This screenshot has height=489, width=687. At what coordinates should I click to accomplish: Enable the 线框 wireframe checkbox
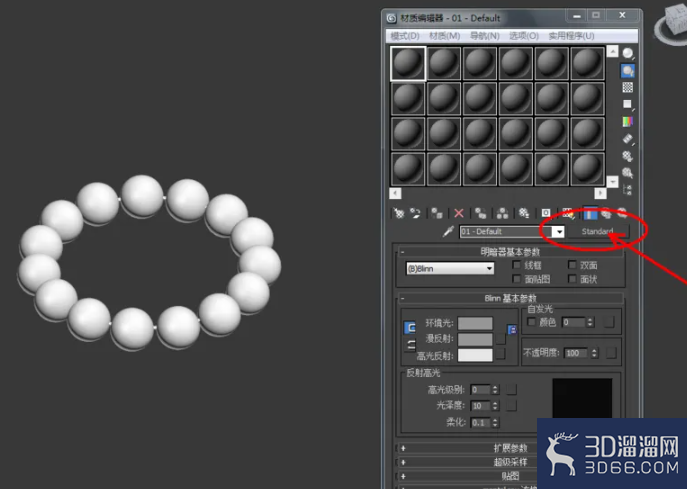[517, 265]
